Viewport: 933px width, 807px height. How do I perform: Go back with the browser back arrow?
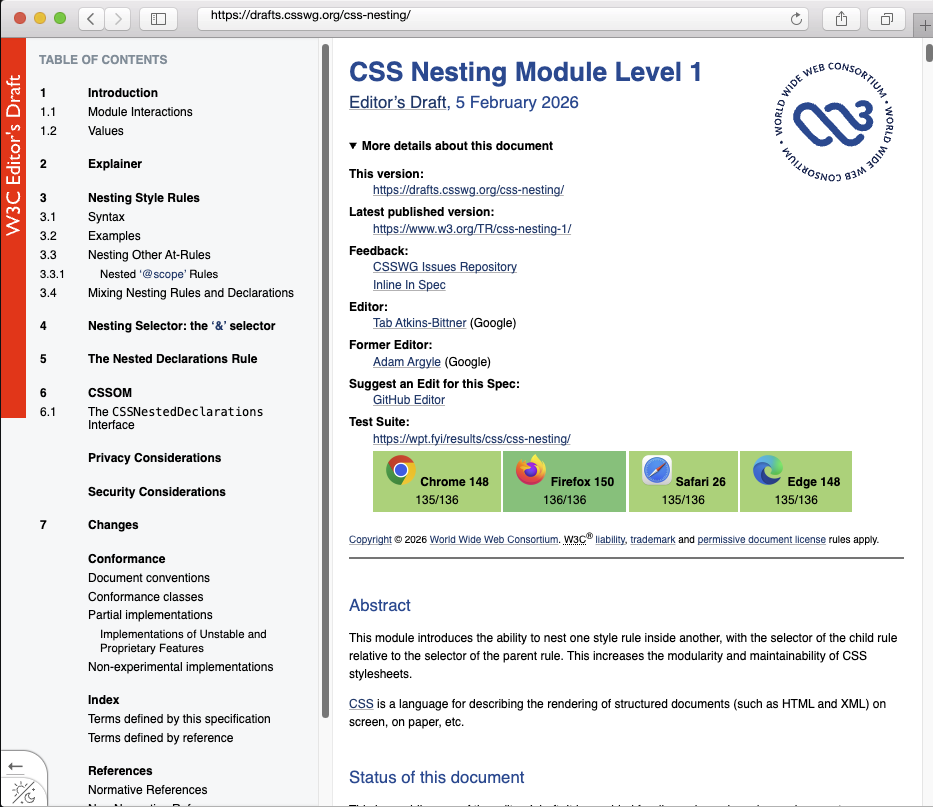[x=91, y=19]
